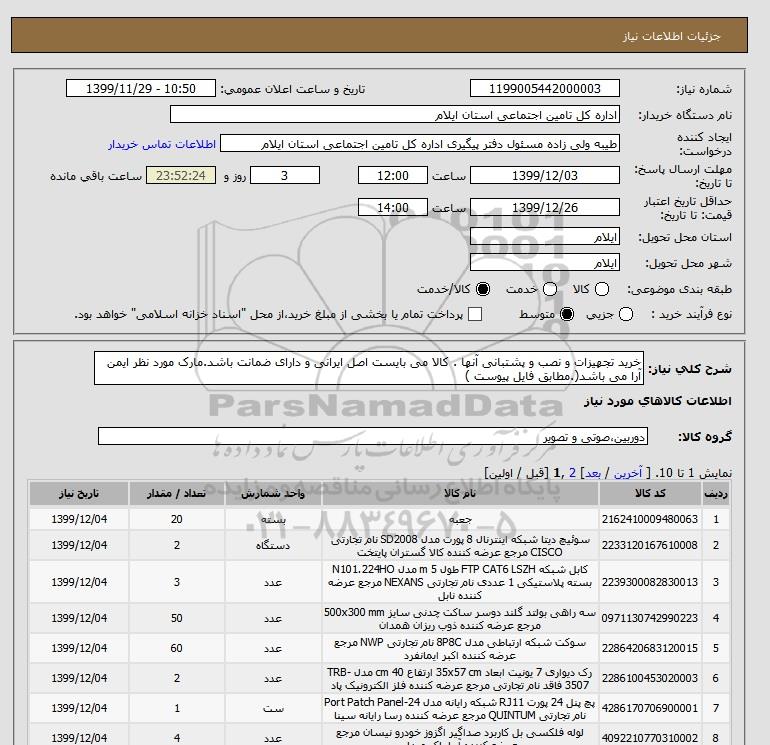Click page header جزئیات اطلاعات نیاز
The image size is (770, 745).
pyautogui.click(x=671, y=36)
